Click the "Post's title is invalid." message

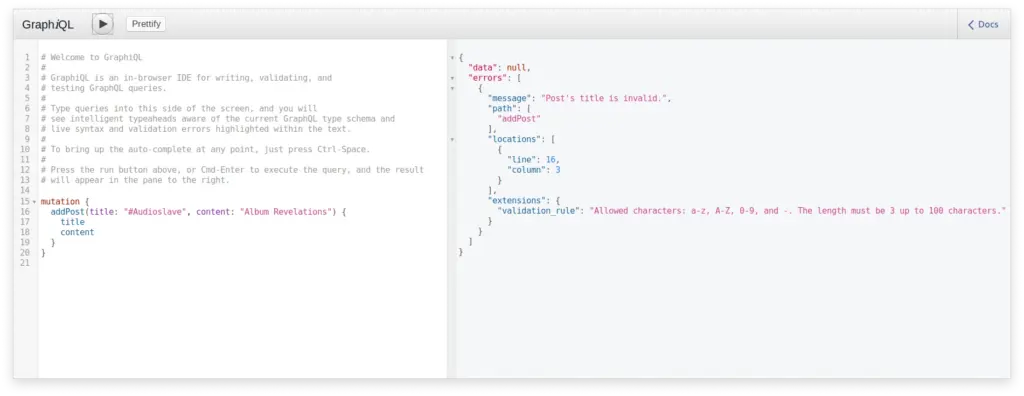tap(604, 98)
